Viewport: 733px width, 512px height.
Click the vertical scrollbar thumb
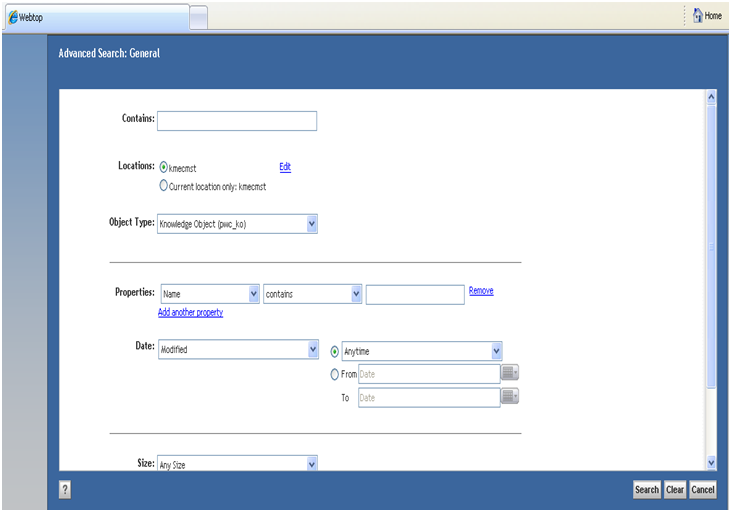(711, 247)
